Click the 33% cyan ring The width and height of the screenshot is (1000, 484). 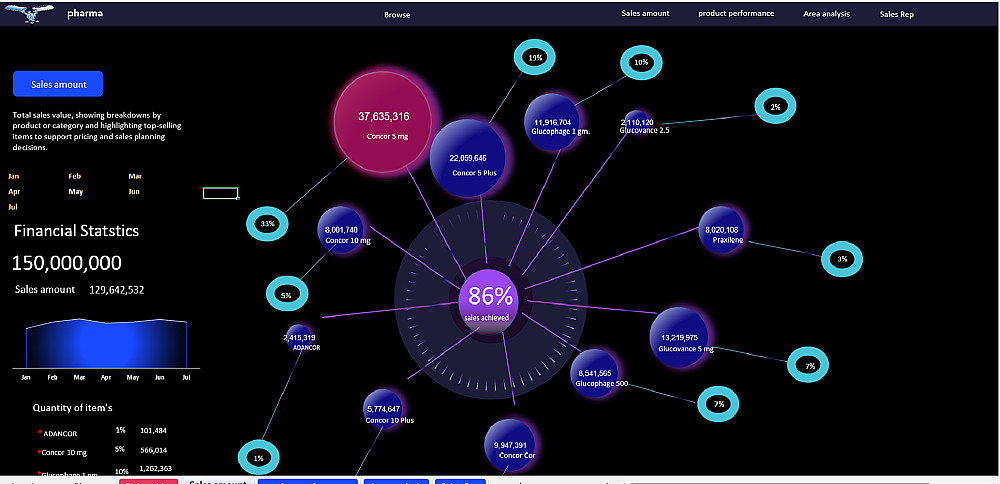pyautogui.click(x=267, y=224)
